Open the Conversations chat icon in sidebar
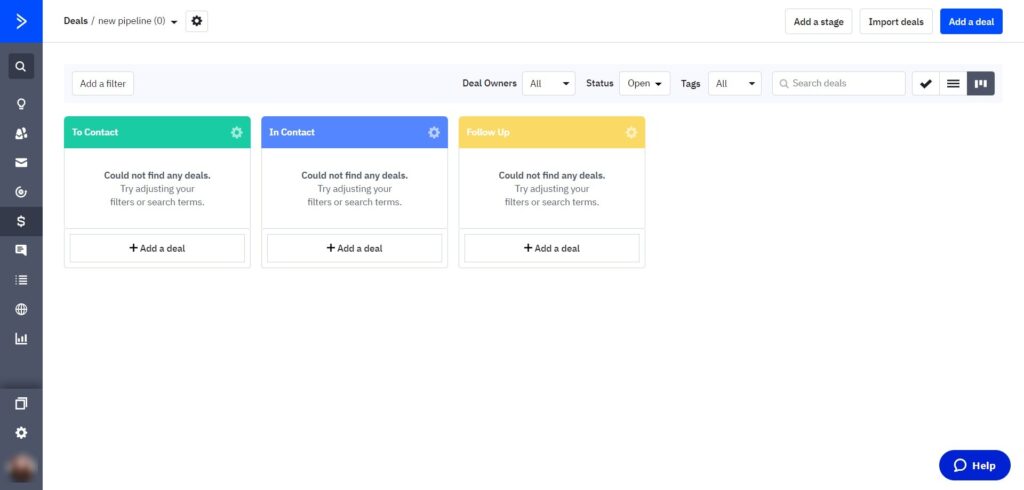1024x490 pixels. tap(21, 250)
